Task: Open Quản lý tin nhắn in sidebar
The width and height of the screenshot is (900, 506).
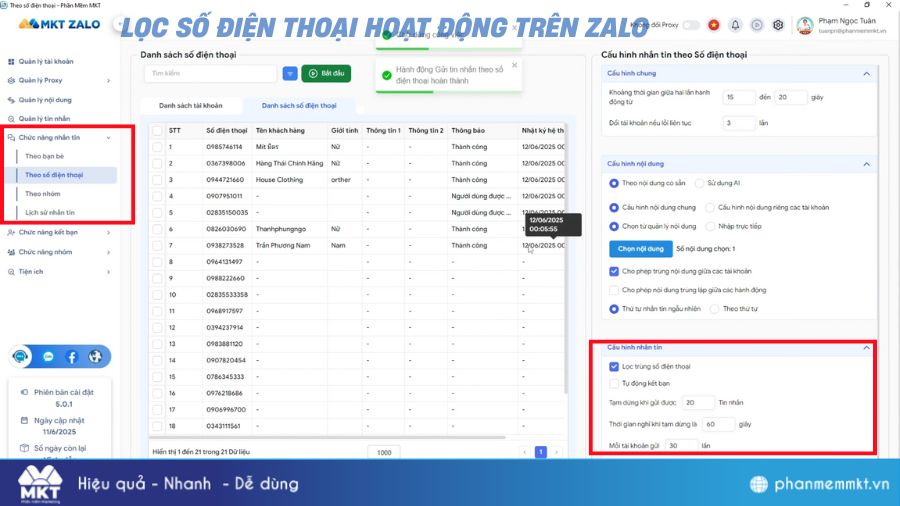Action: (x=44, y=119)
